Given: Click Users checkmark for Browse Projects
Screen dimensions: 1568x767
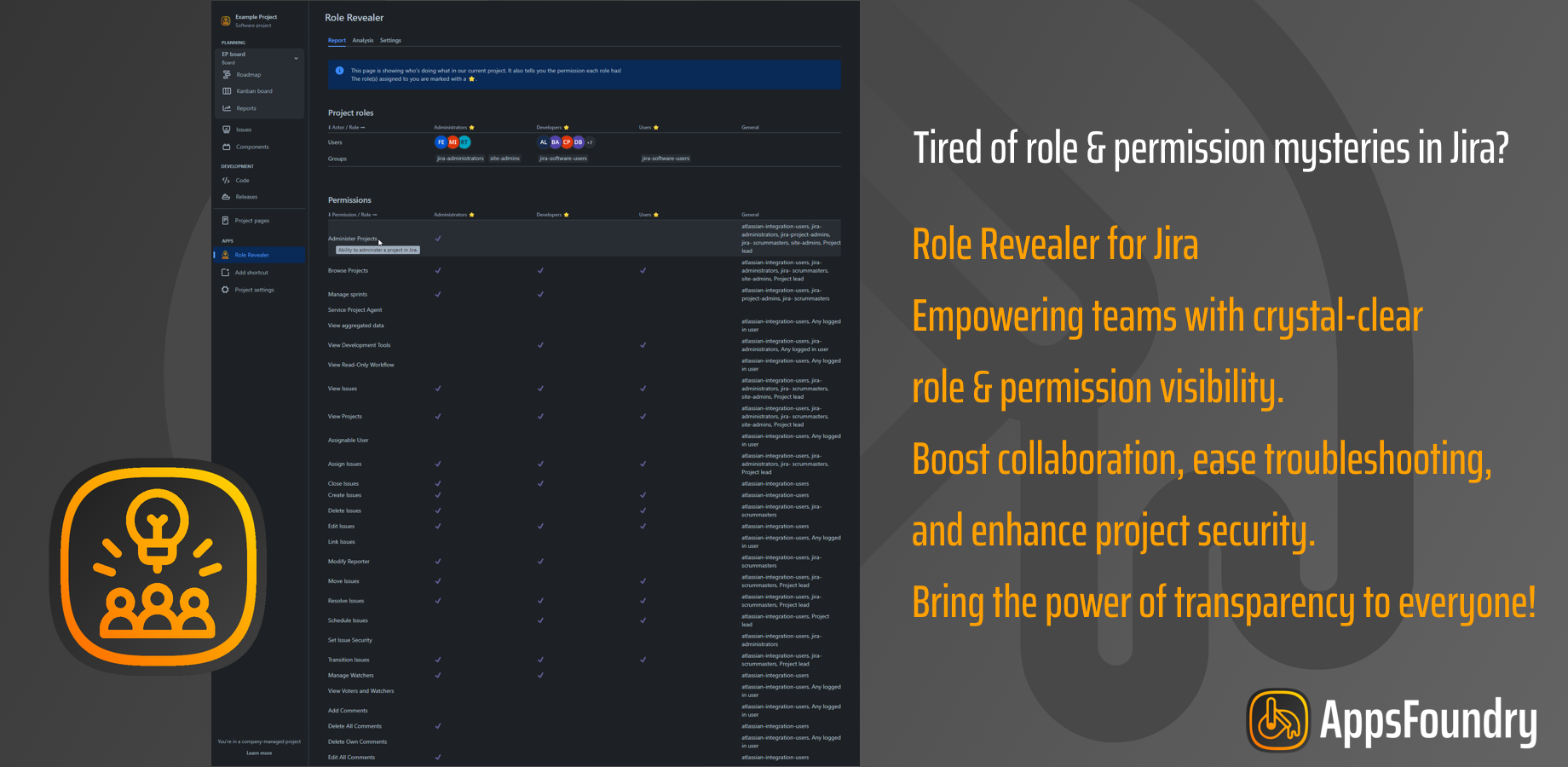Looking at the screenshot, I should coord(643,271).
